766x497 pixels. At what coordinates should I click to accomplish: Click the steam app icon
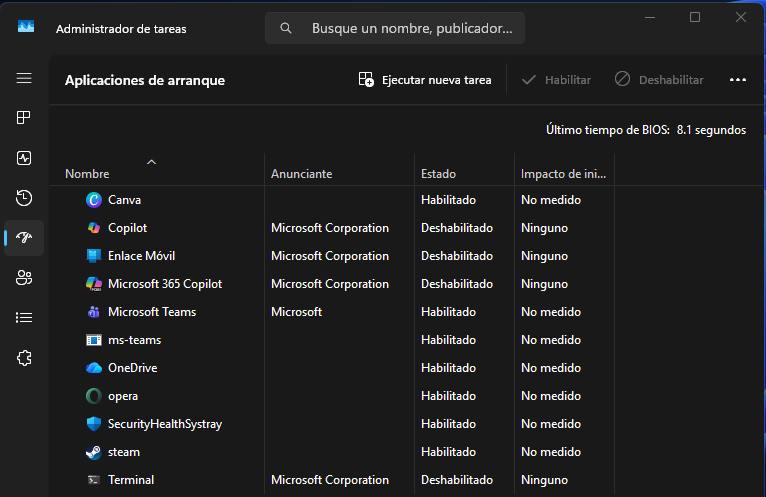coord(93,452)
